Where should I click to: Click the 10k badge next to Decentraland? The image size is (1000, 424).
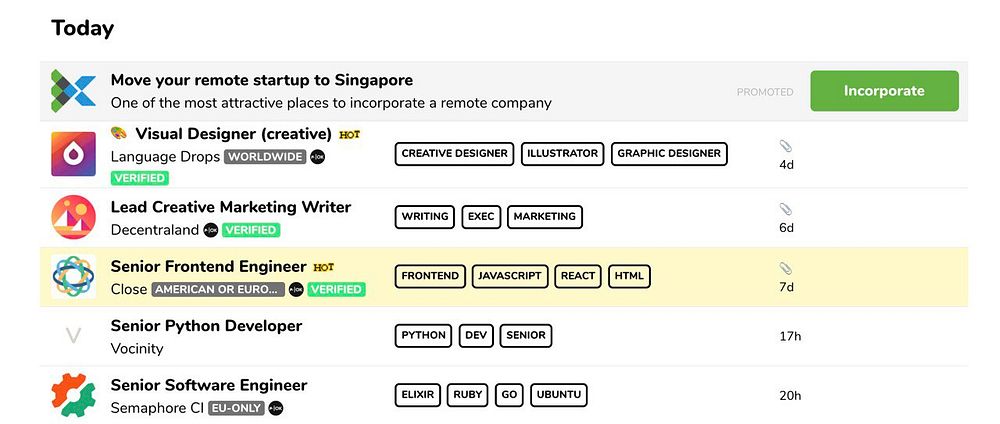pyautogui.click(x=210, y=230)
